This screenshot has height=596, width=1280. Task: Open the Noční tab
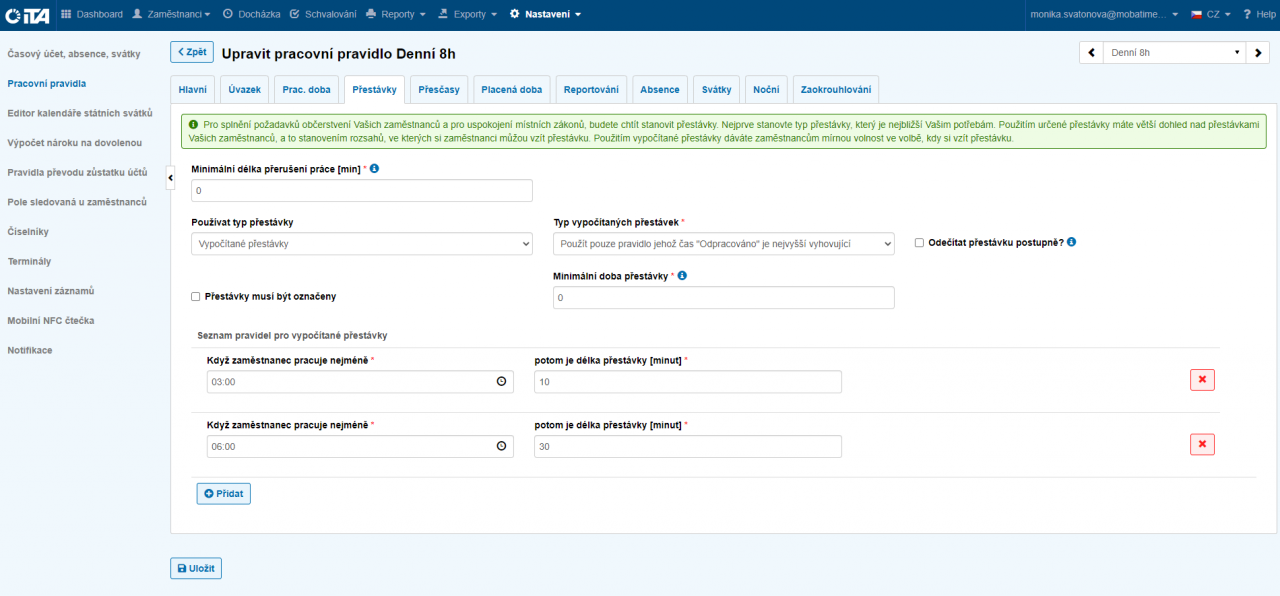[x=766, y=90]
